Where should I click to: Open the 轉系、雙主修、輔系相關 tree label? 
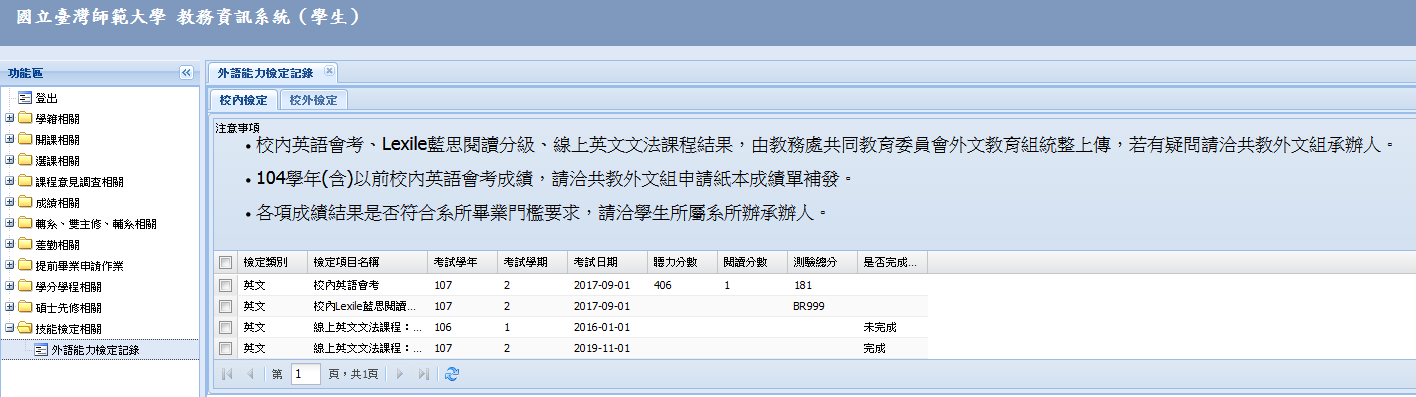click(x=96, y=224)
